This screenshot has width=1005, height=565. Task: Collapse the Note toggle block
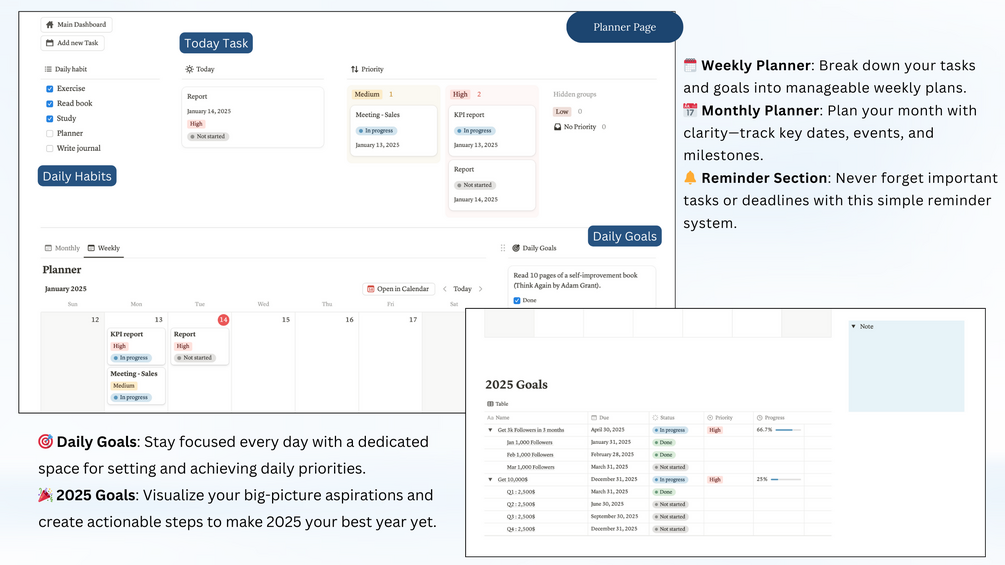pos(853,327)
